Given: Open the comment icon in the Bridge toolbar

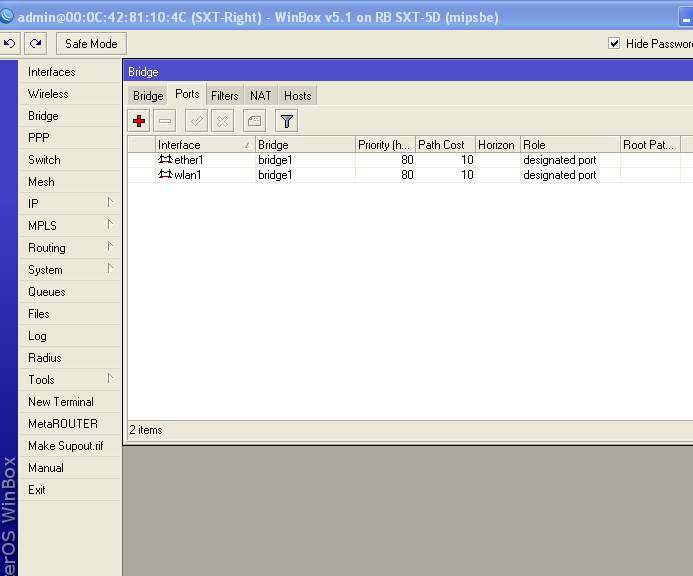Looking at the screenshot, I should pos(255,121).
